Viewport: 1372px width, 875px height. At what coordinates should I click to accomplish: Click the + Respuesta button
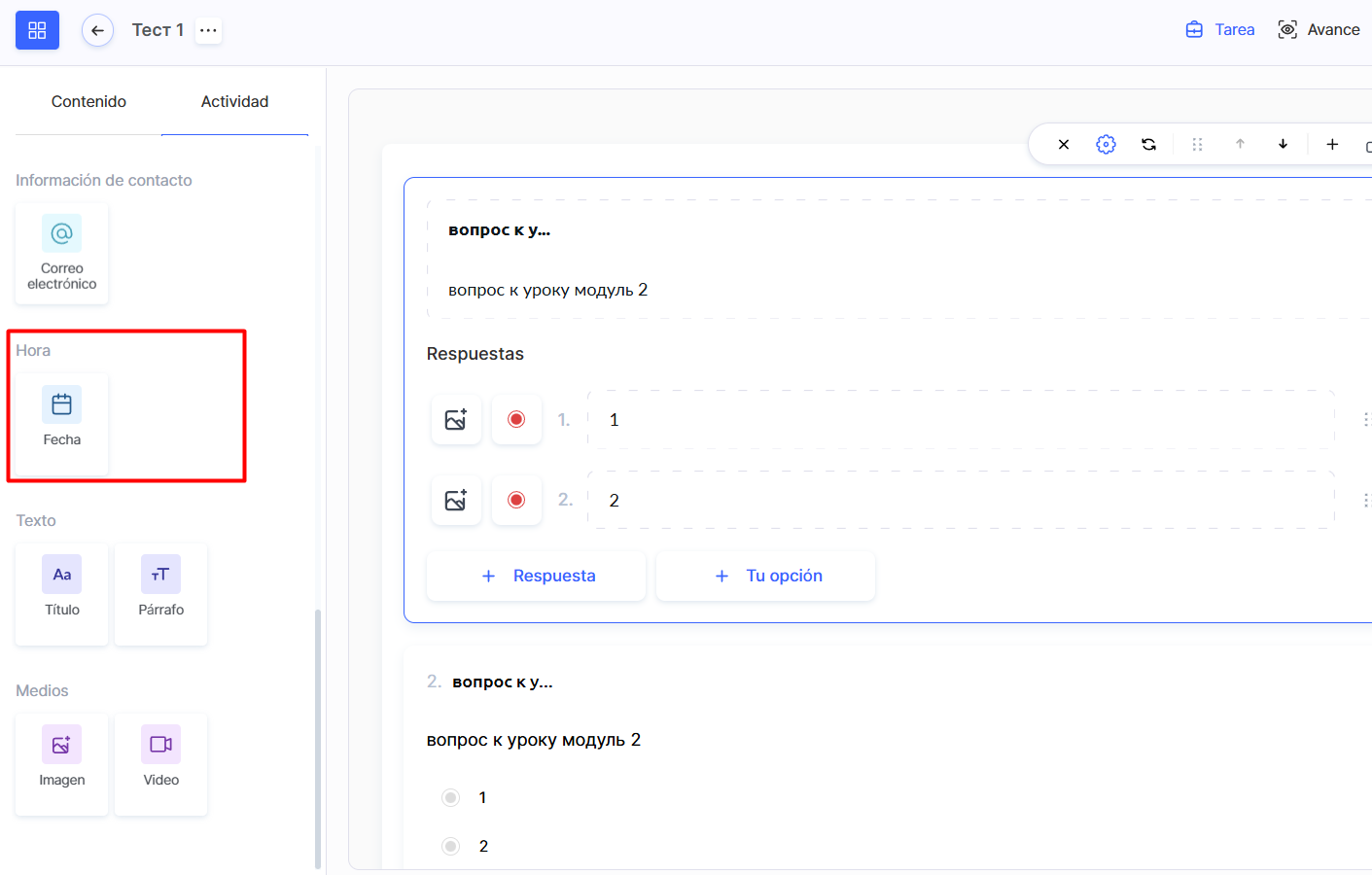(537, 576)
